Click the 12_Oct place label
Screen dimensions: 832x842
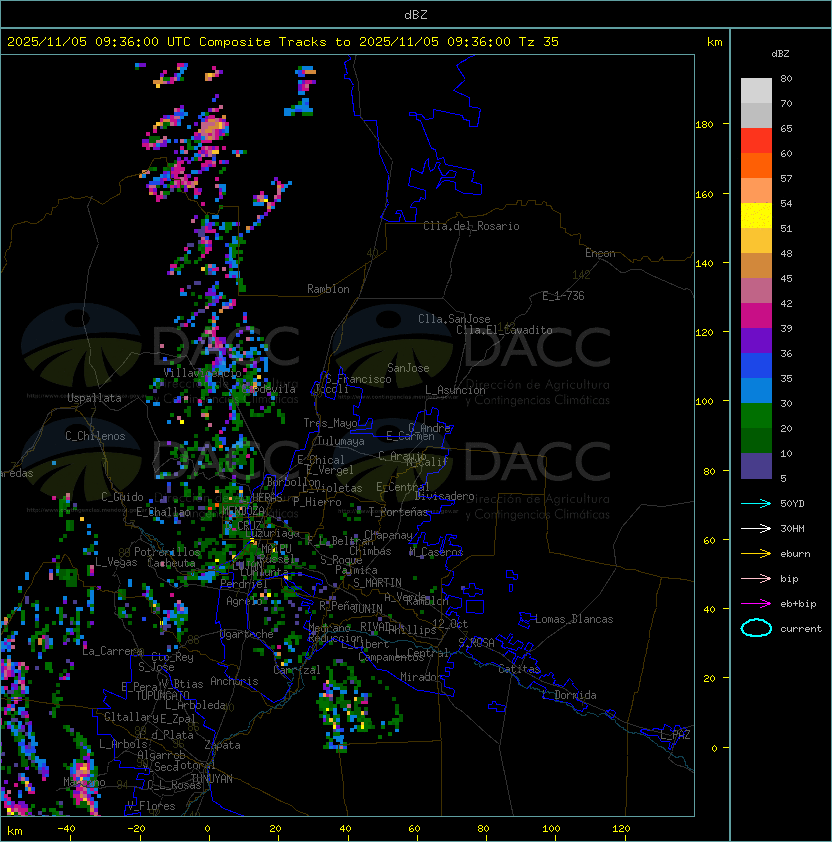450,624
